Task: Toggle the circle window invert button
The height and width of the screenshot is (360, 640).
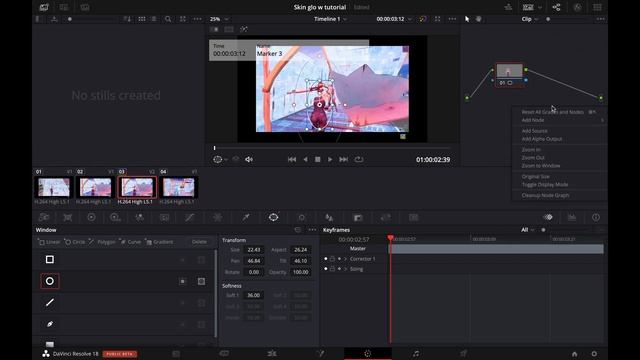Action: pyautogui.click(x=182, y=281)
